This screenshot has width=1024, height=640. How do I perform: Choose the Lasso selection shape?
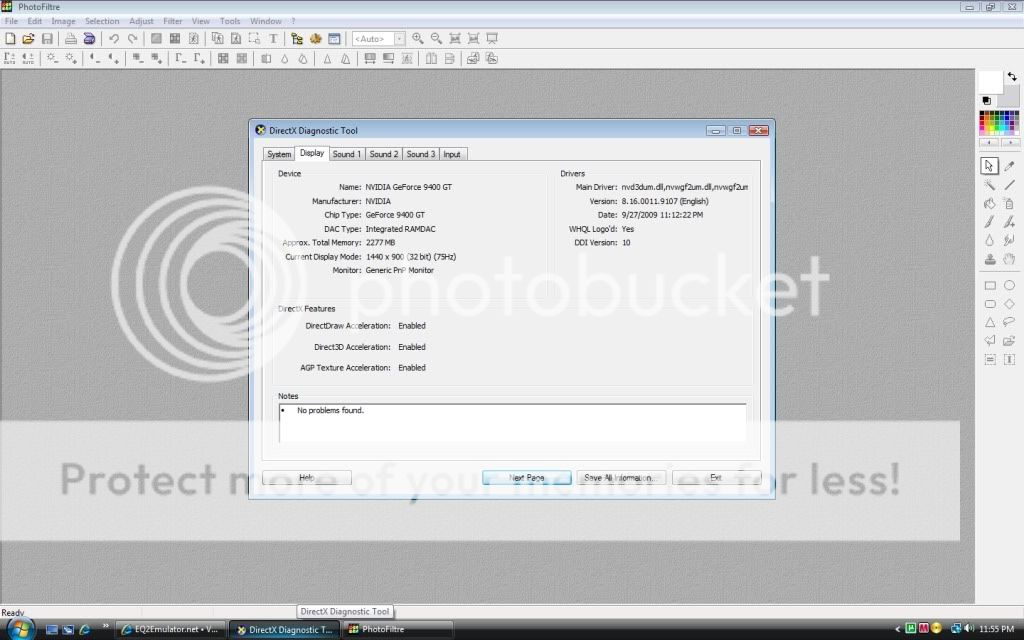tap(1009, 322)
